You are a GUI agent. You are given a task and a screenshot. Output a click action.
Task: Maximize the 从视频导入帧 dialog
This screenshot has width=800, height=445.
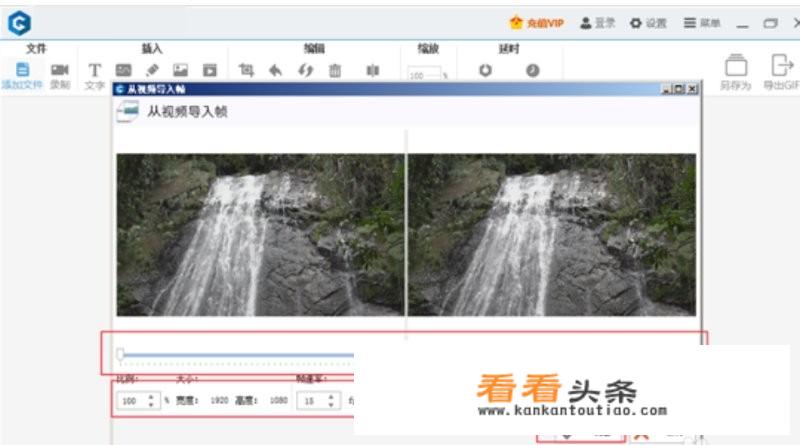tap(679, 89)
